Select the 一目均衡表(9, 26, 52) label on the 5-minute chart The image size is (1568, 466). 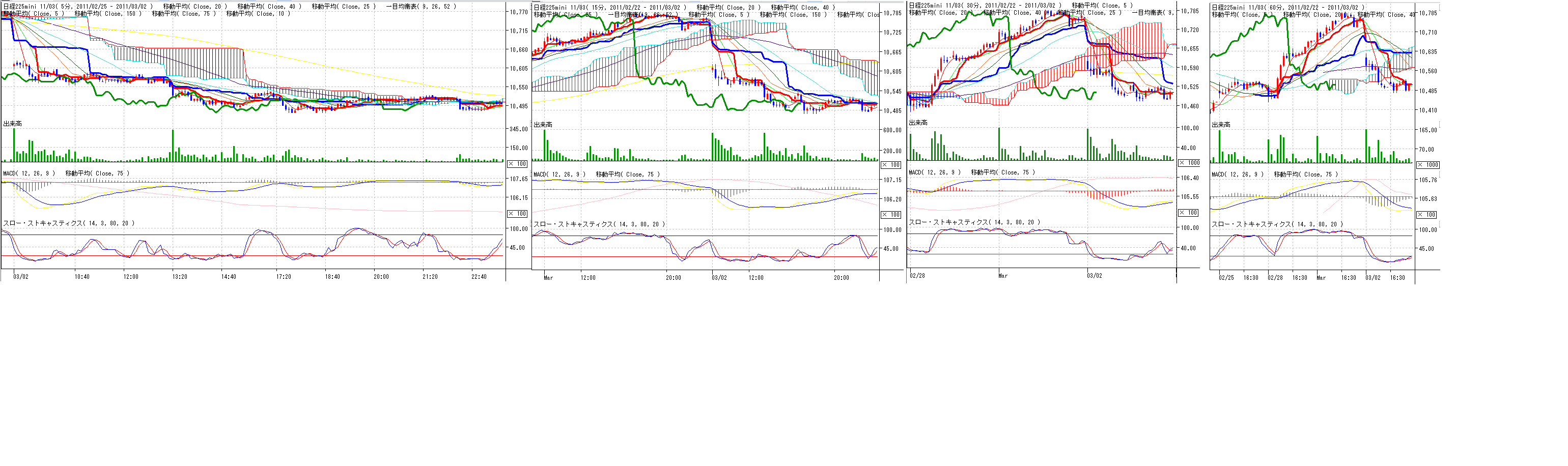[421, 7]
